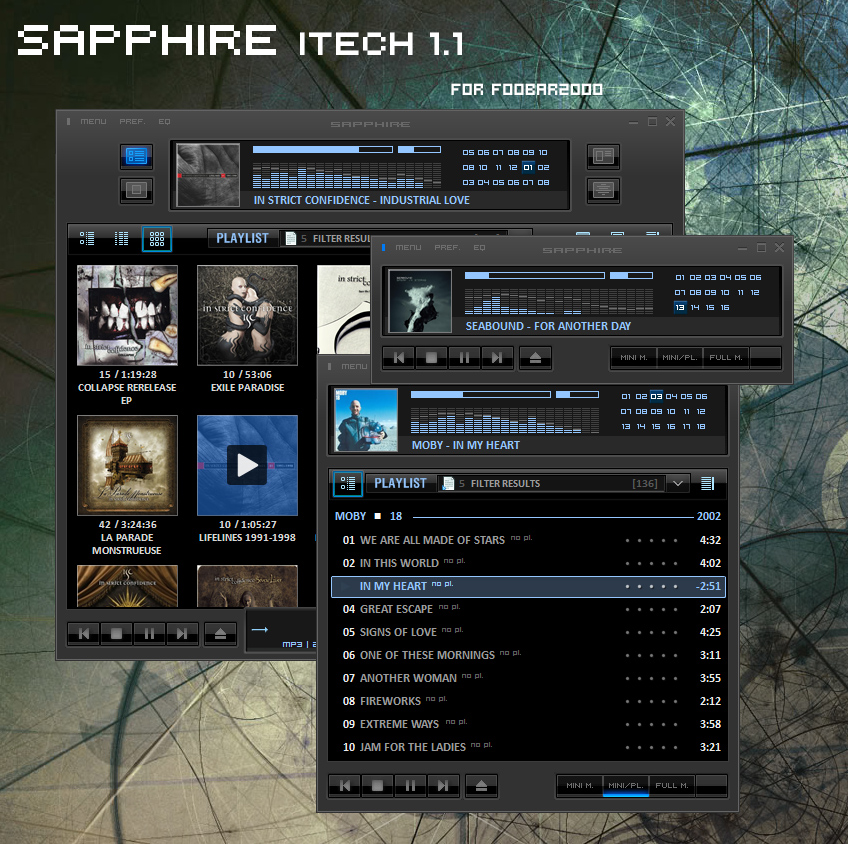This screenshot has height=844, width=848.
Task: Open EQ in the large back Sapphire window
Action: 164,121
